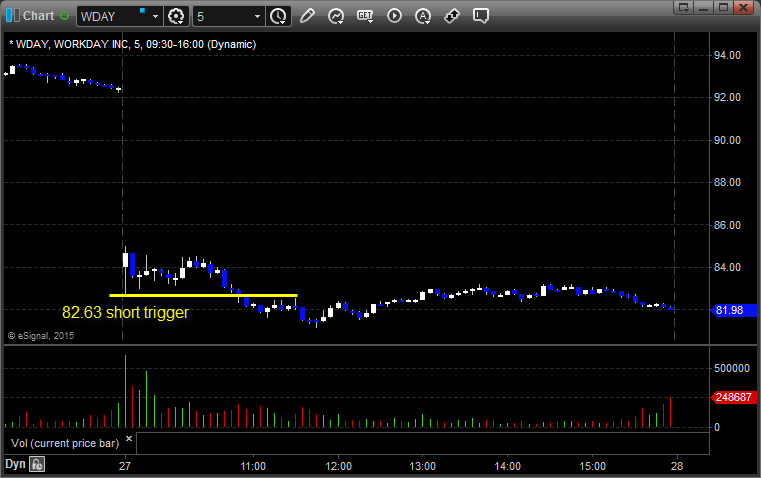Minimize the chart window
Viewport: 761px width, 478px height.
704,7
